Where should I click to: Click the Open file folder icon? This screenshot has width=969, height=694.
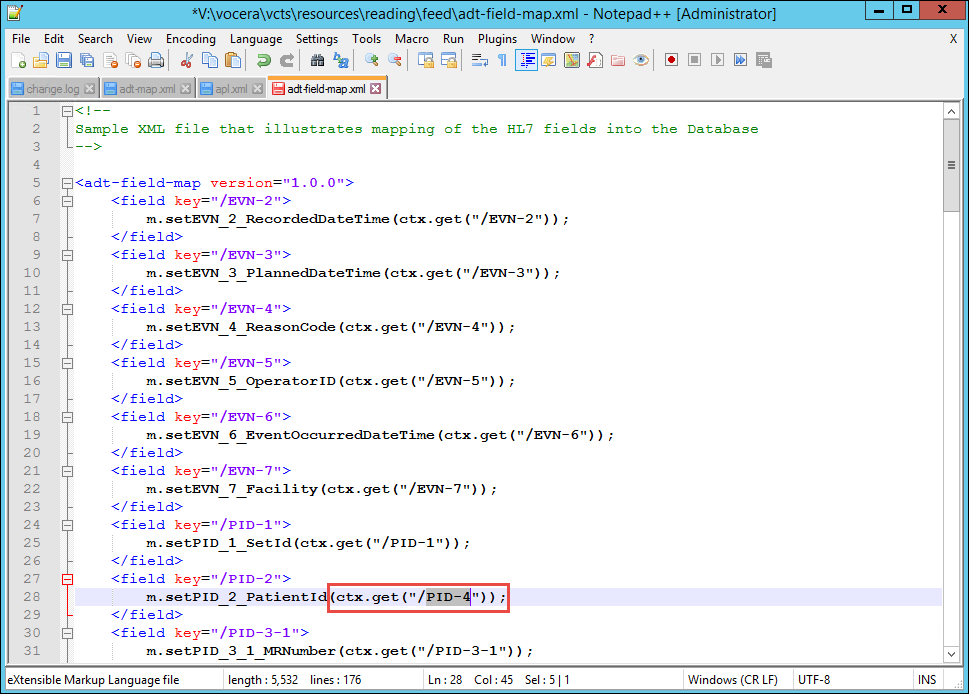pos(41,61)
